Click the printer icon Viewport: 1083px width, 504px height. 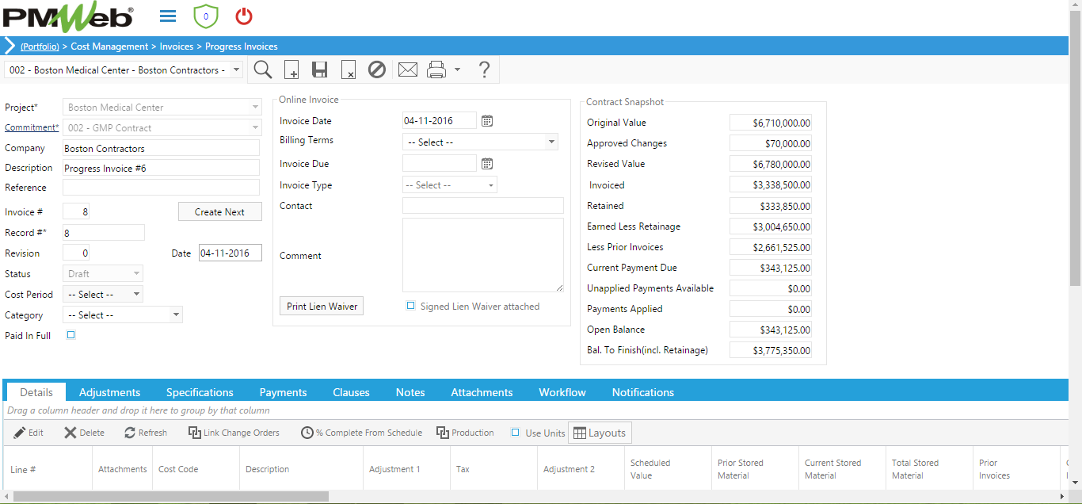click(x=437, y=70)
